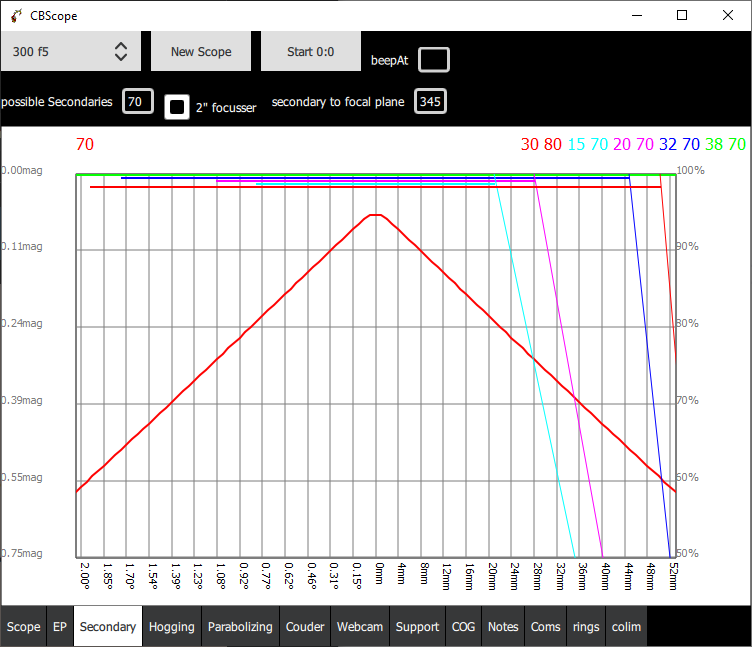Open the COG tab
Image resolution: width=752 pixels, height=647 pixels.
(x=463, y=626)
